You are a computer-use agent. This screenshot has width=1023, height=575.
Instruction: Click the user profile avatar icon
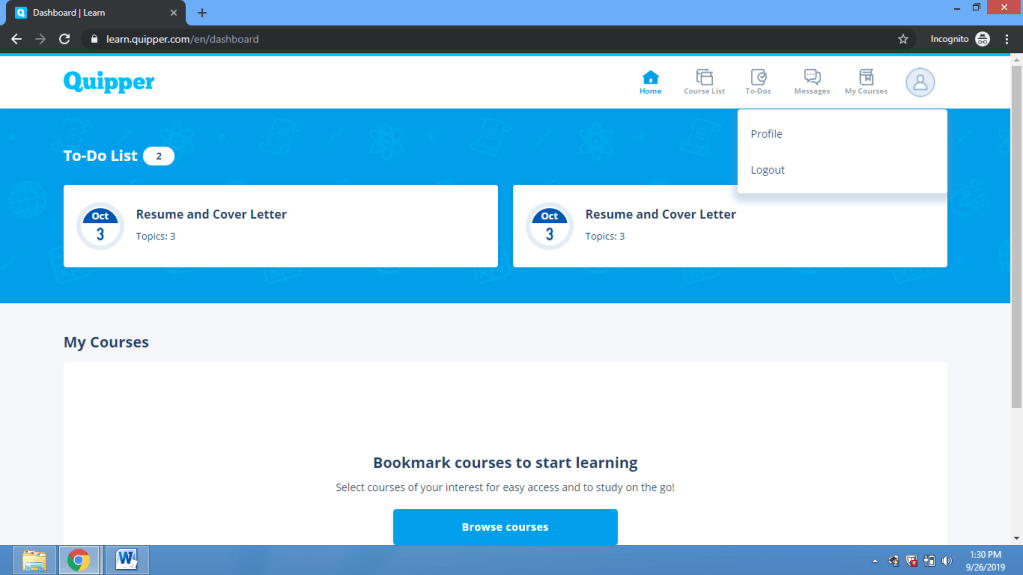point(920,82)
